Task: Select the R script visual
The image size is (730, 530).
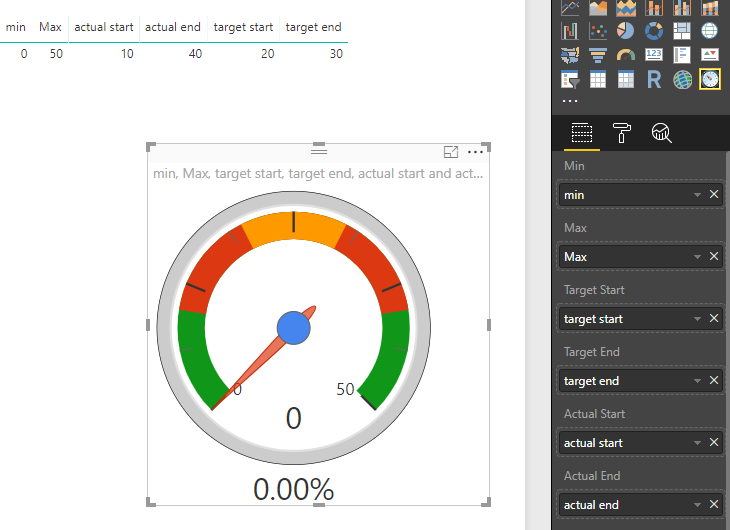Action: click(654, 80)
